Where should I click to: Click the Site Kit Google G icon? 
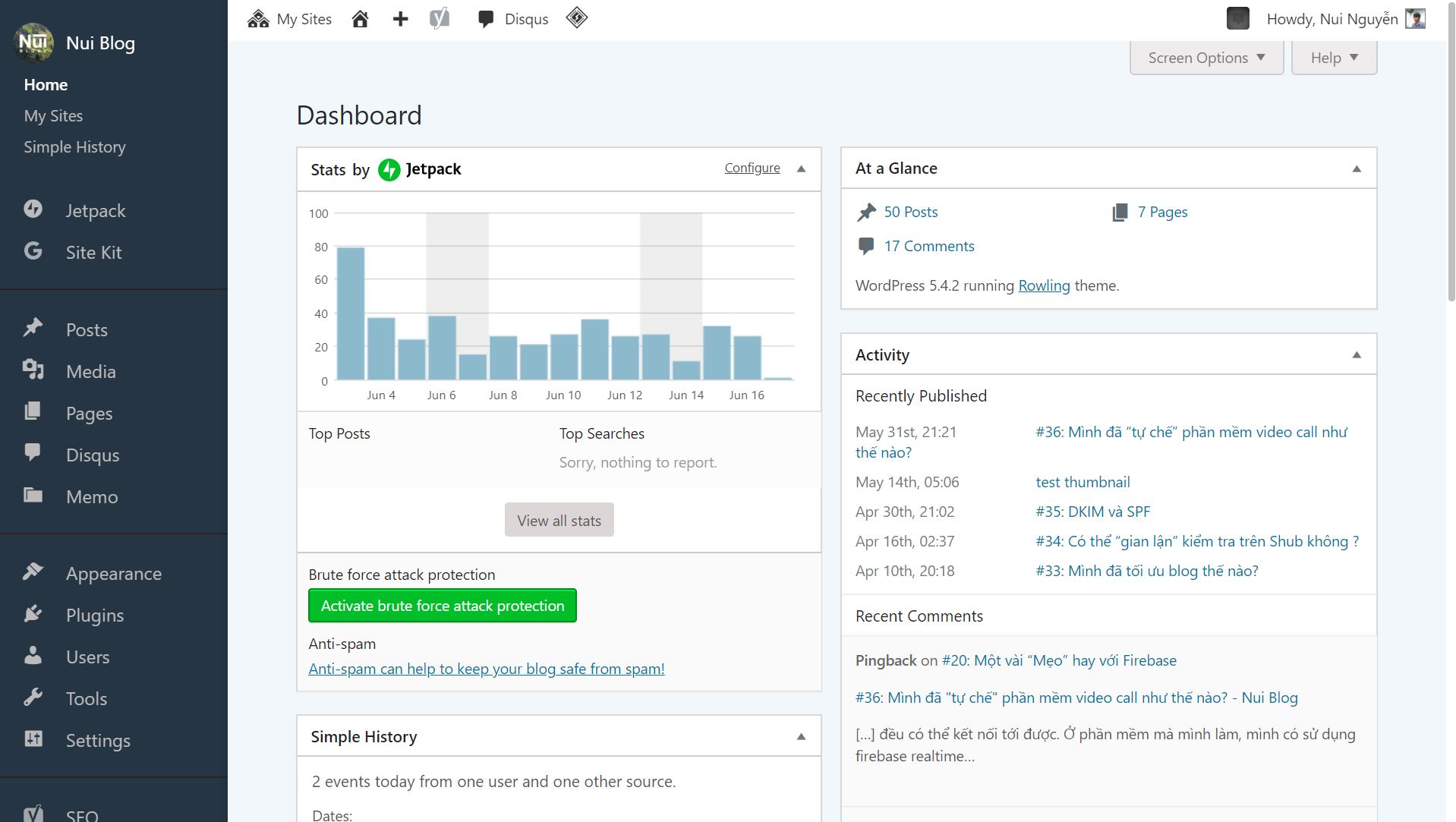pos(33,250)
